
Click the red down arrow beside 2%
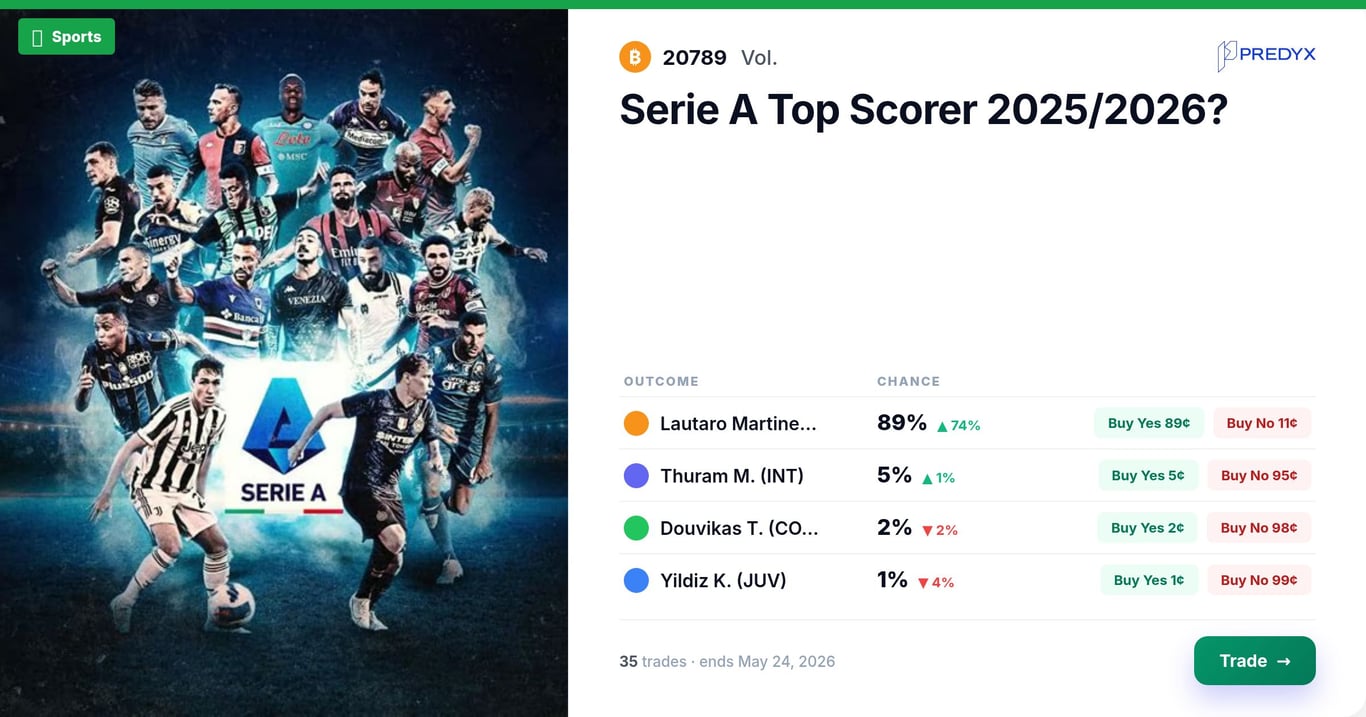coord(927,530)
